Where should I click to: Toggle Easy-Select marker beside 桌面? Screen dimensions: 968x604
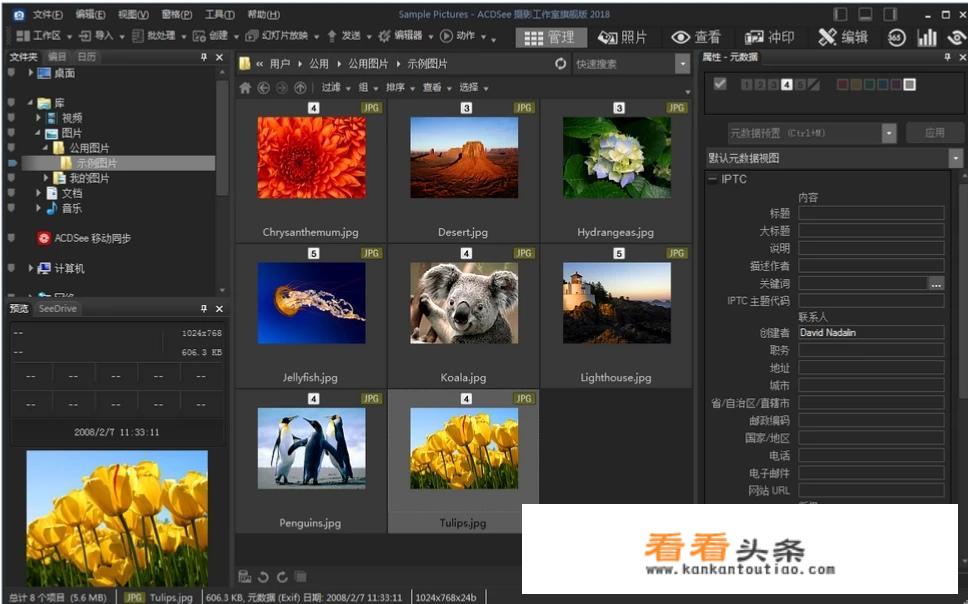coord(11,73)
